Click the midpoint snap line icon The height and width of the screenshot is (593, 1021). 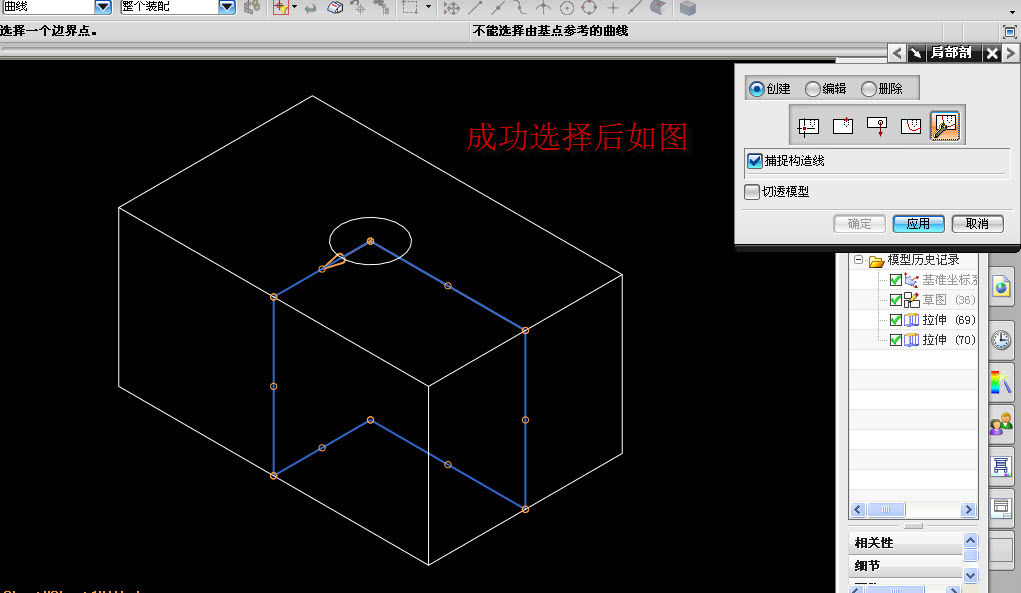pos(498,8)
